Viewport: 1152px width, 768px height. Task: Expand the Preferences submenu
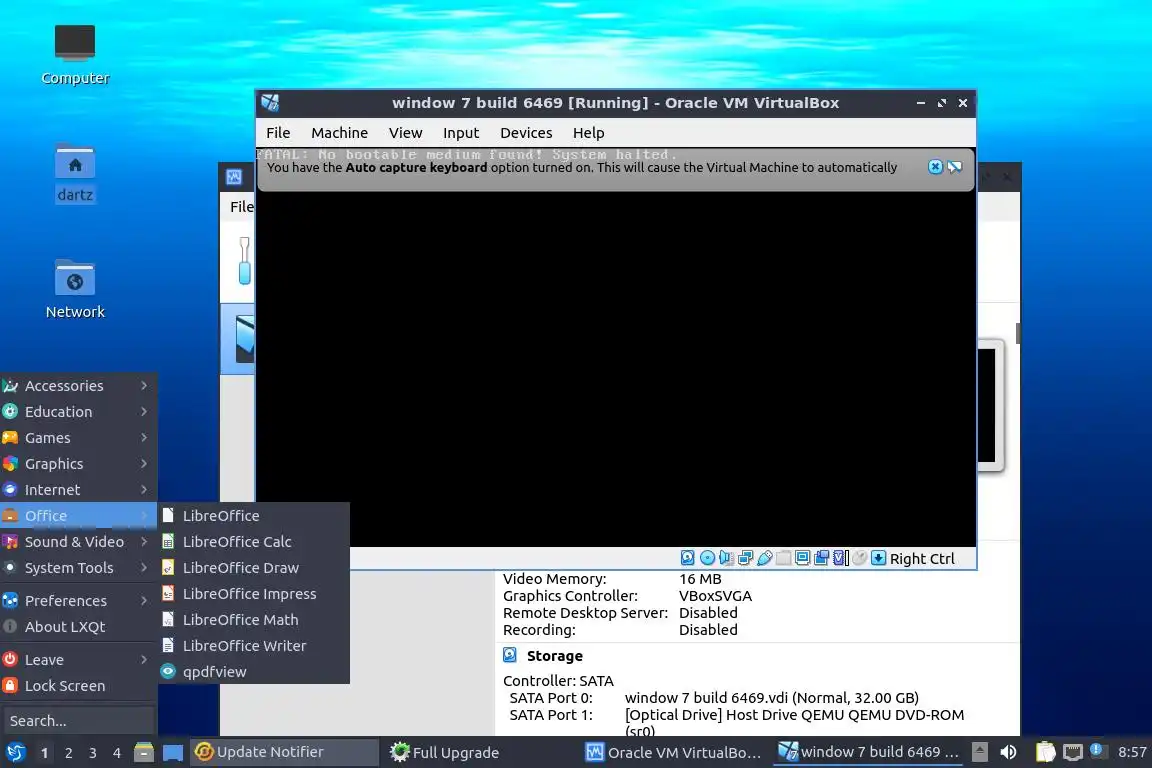pos(79,600)
